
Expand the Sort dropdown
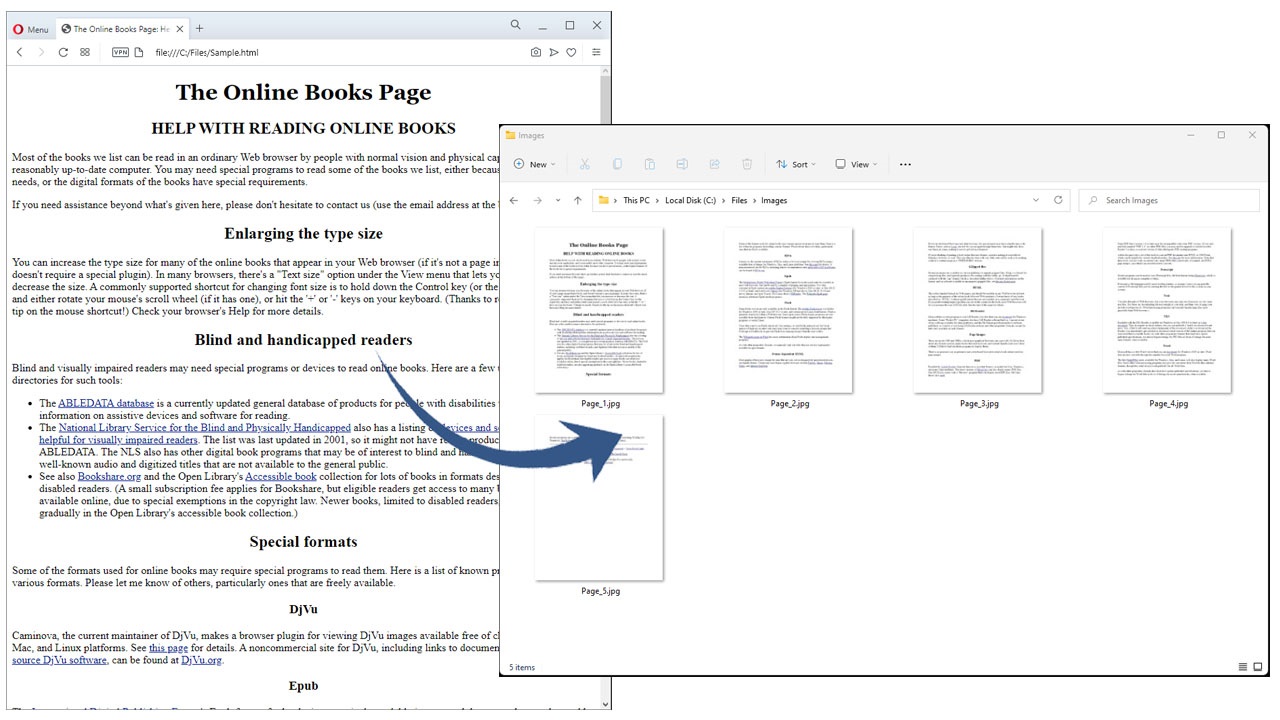(x=796, y=164)
